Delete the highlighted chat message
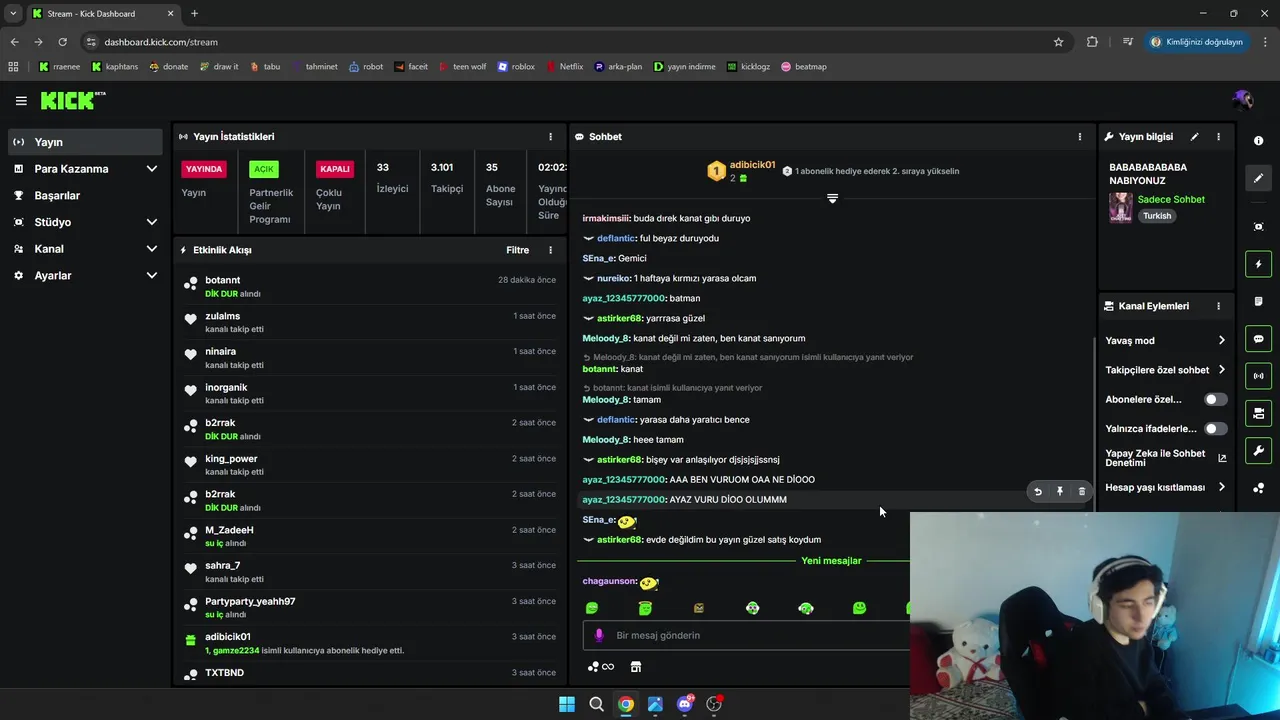The image size is (1280, 720). click(1082, 492)
